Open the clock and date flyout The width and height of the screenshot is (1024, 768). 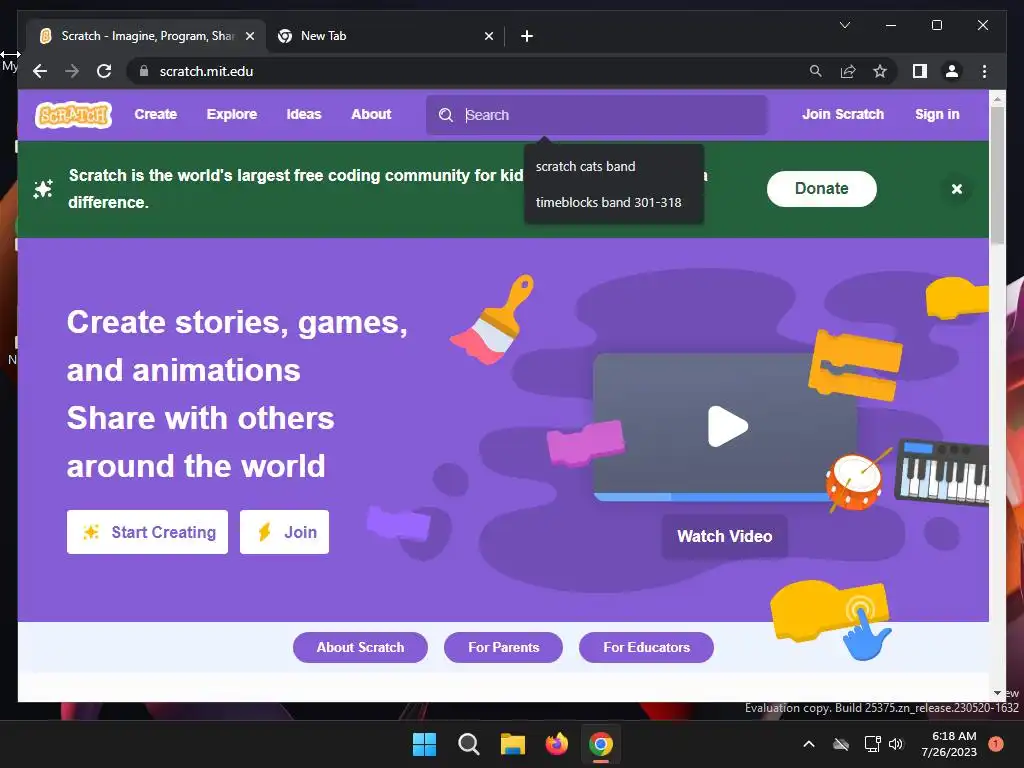coord(949,744)
